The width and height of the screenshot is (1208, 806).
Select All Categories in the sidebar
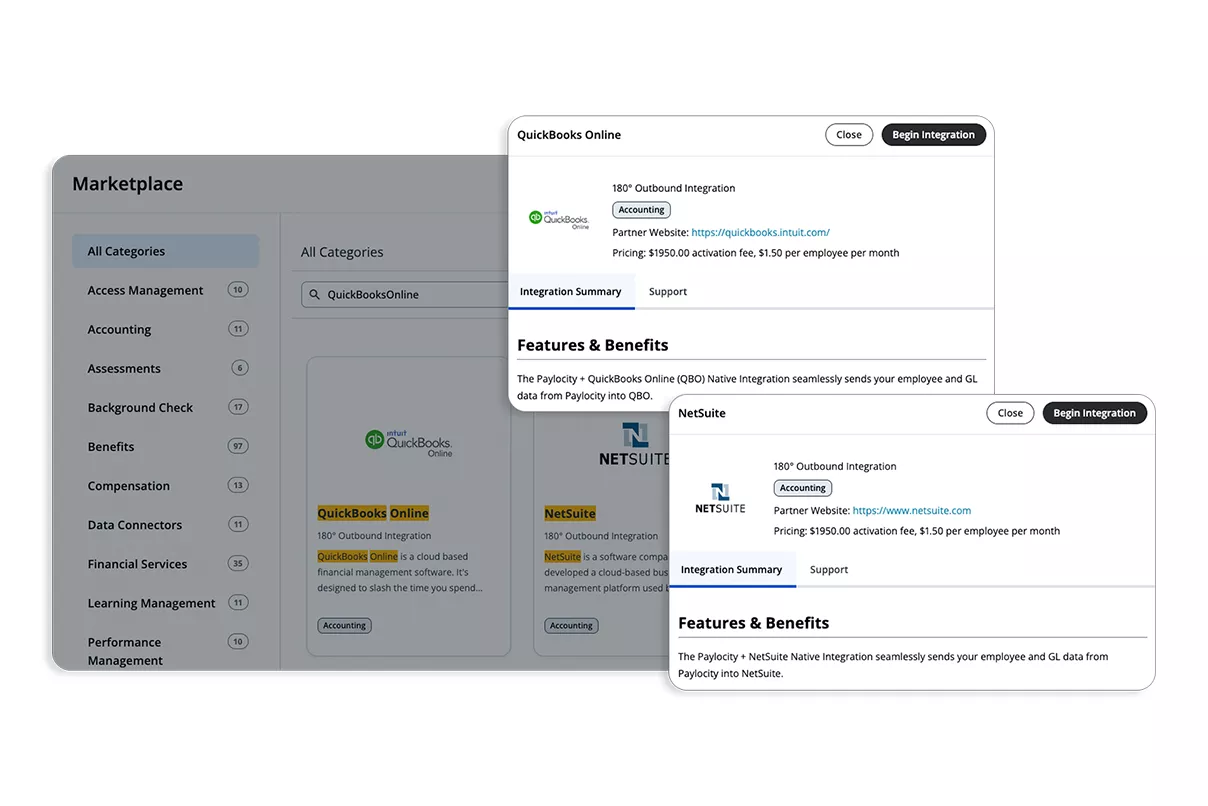pyautogui.click(x=165, y=251)
